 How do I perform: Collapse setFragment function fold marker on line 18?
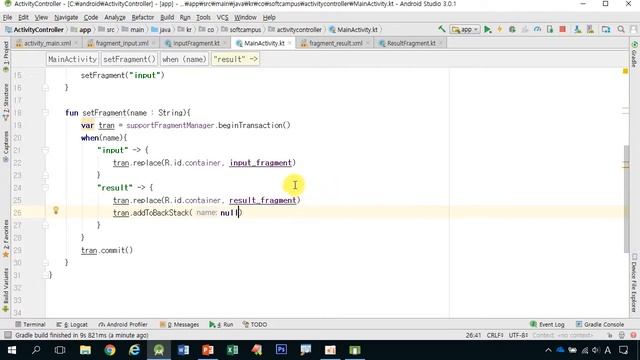pos(45,113)
